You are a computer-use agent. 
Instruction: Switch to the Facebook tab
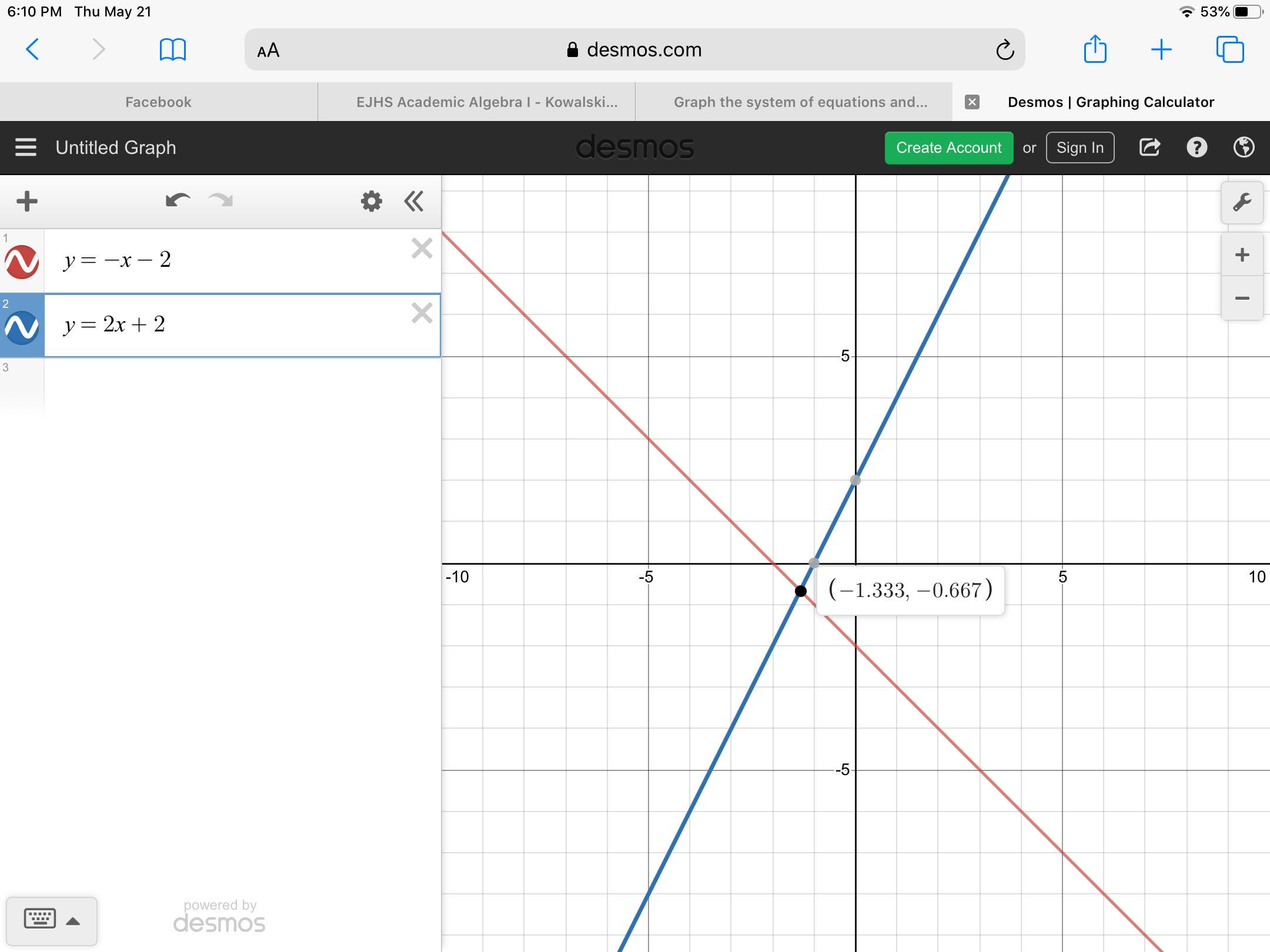click(158, 102)
